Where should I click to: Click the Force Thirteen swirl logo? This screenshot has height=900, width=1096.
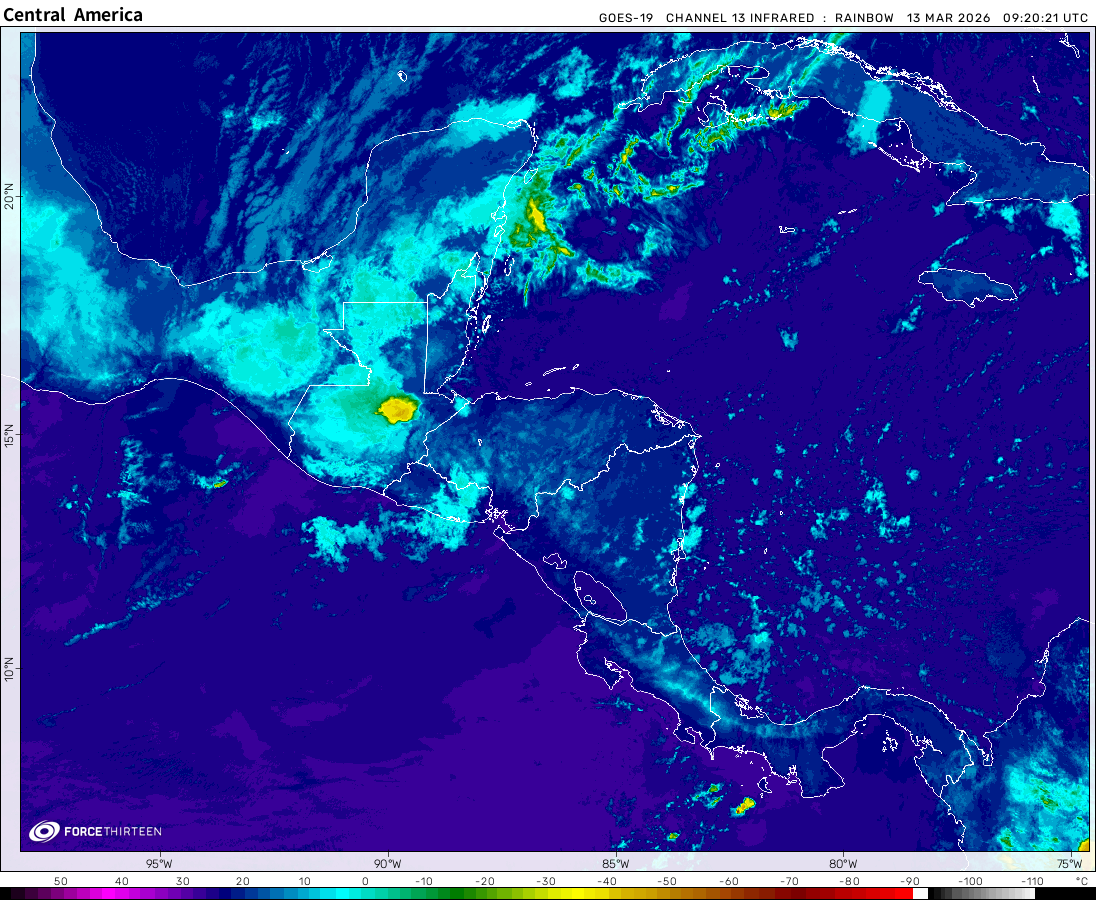[44, 831]
